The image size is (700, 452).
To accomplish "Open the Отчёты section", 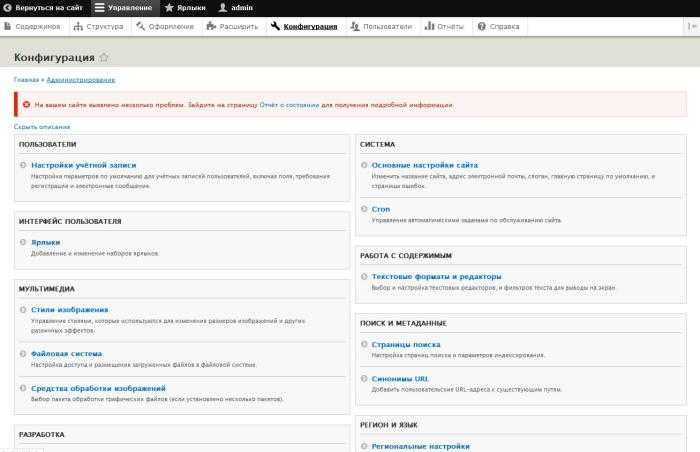I will 445,26.
